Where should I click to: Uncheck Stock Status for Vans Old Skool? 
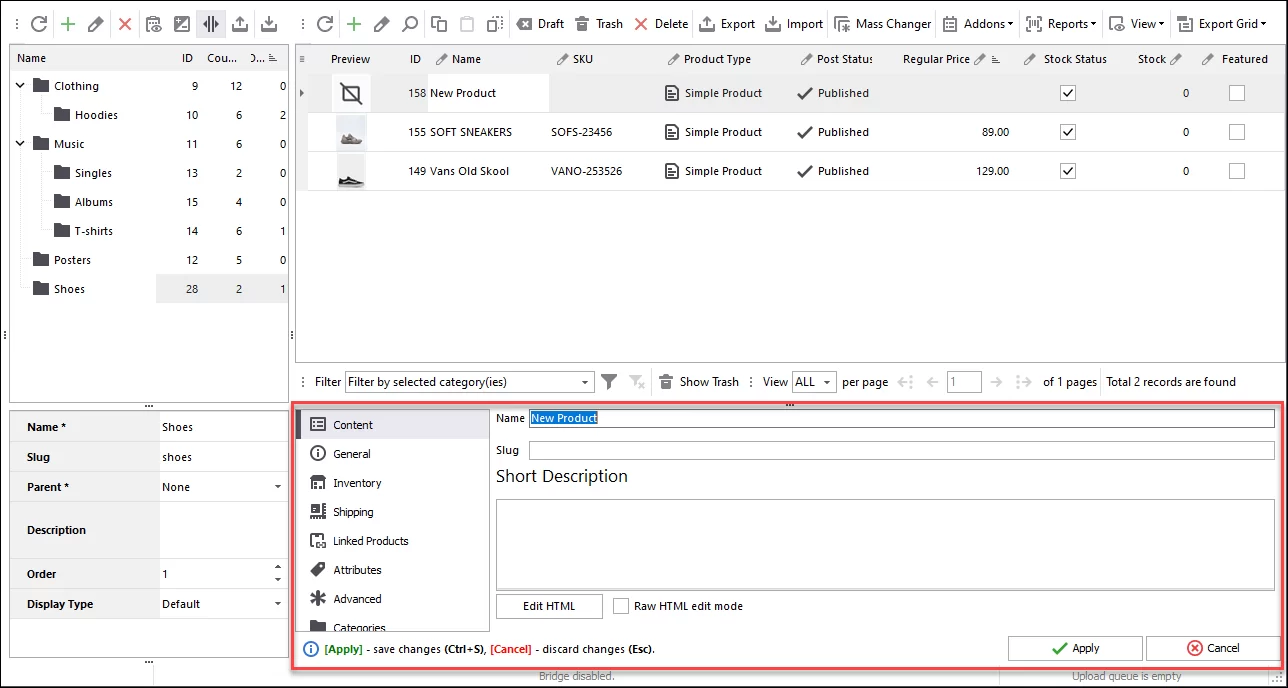(1067, 170)
